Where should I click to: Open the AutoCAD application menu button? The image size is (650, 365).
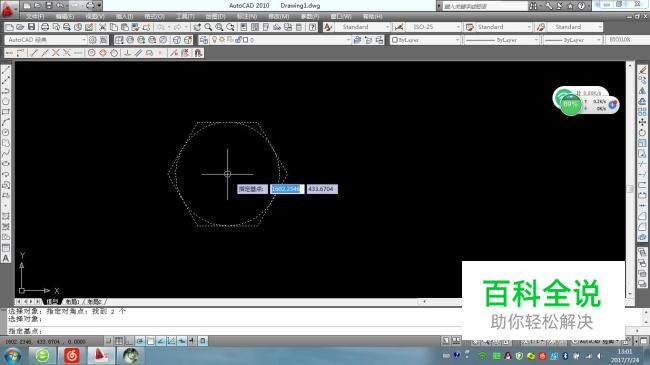pos(8,9)
